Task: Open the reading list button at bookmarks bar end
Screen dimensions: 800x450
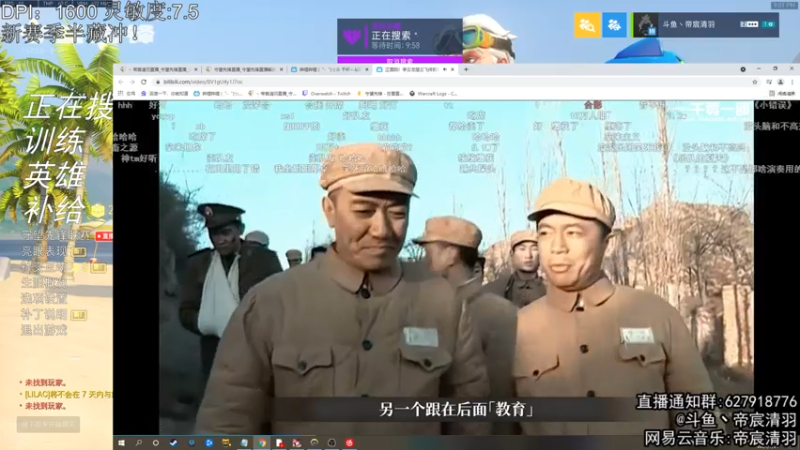Action: coord(783,93)
